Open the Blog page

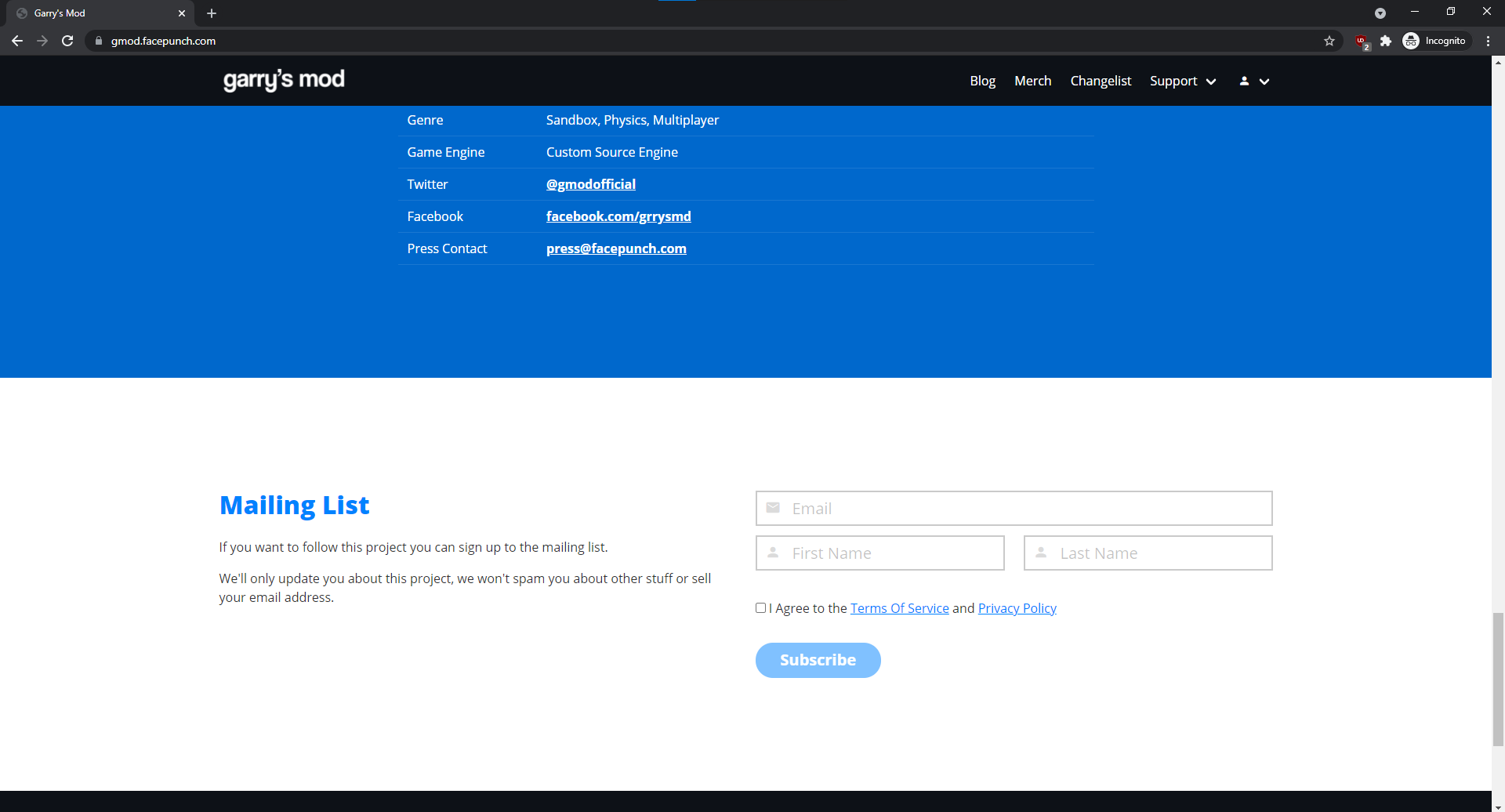982,81
